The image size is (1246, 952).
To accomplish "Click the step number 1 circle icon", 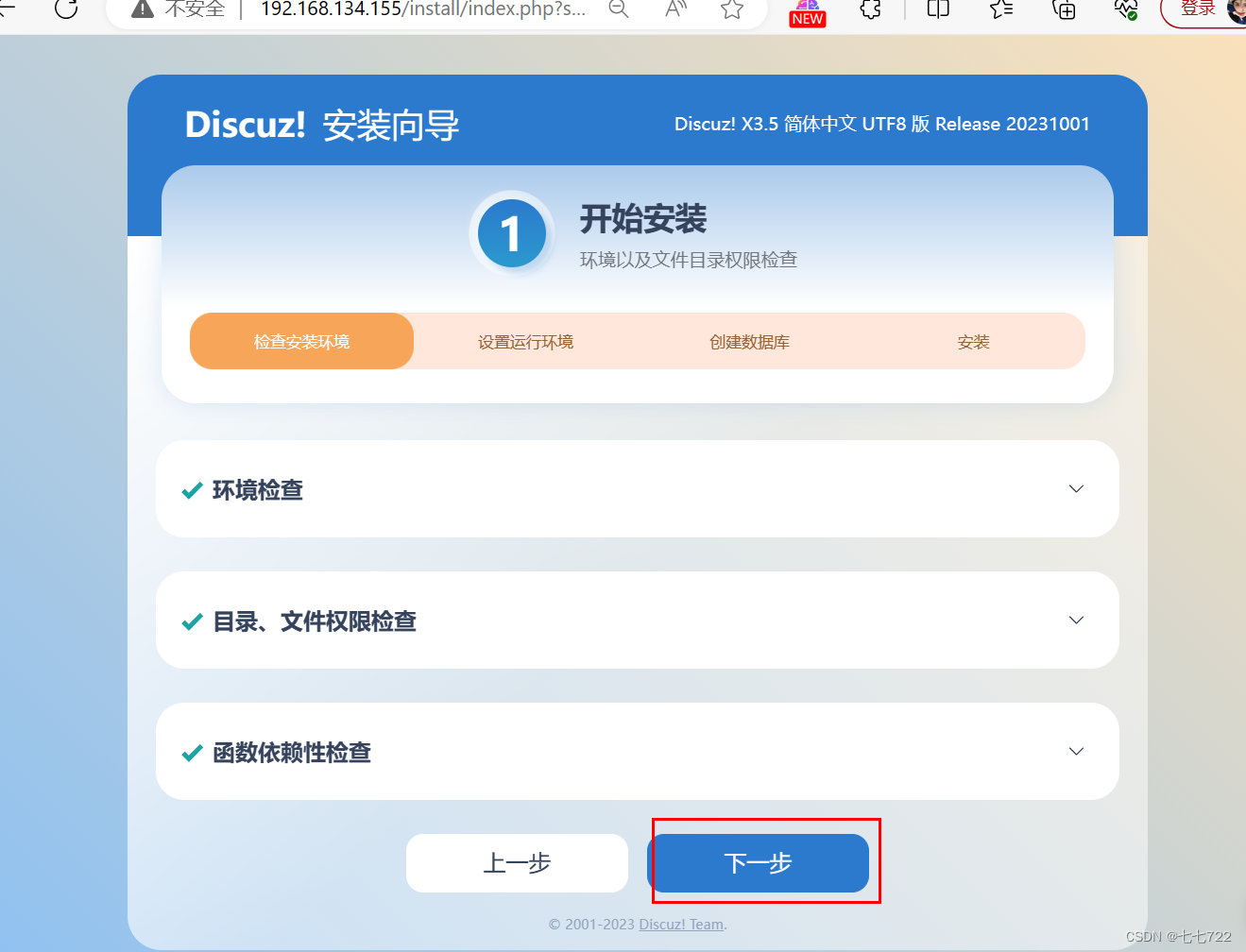I will [512, 233].
